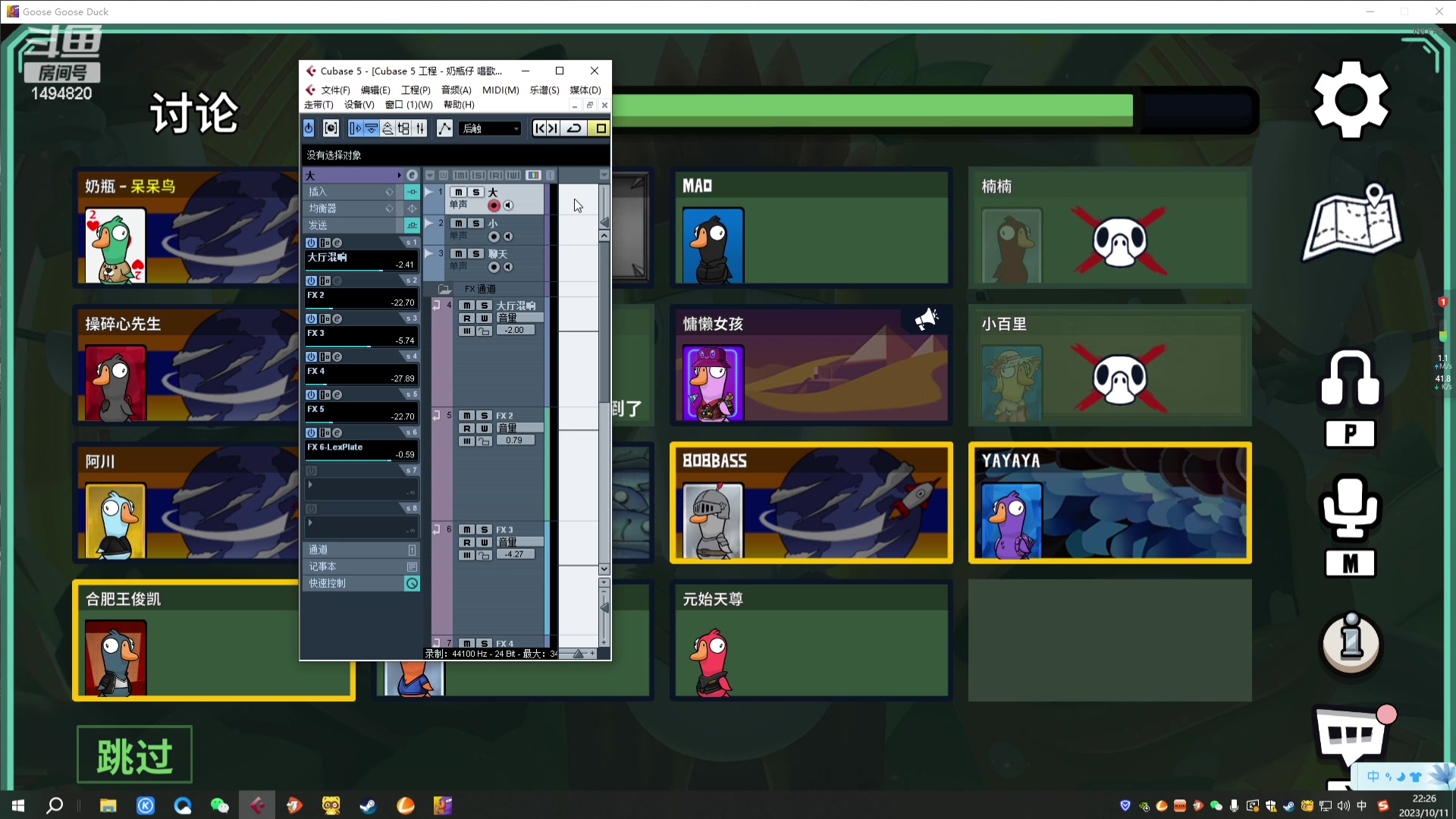Enable read automation on 大厅混响 track
Viewport: 1456px width, 819px height.
click(467, 318)
